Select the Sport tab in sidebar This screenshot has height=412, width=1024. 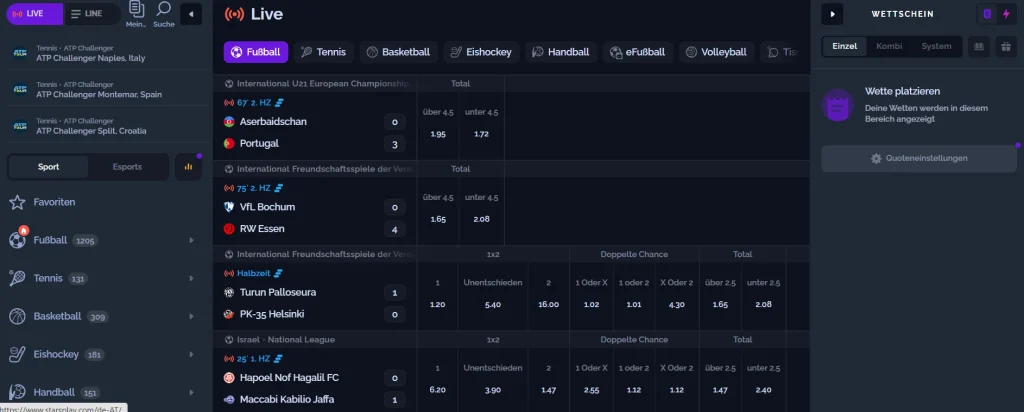[x=48, y=166]
